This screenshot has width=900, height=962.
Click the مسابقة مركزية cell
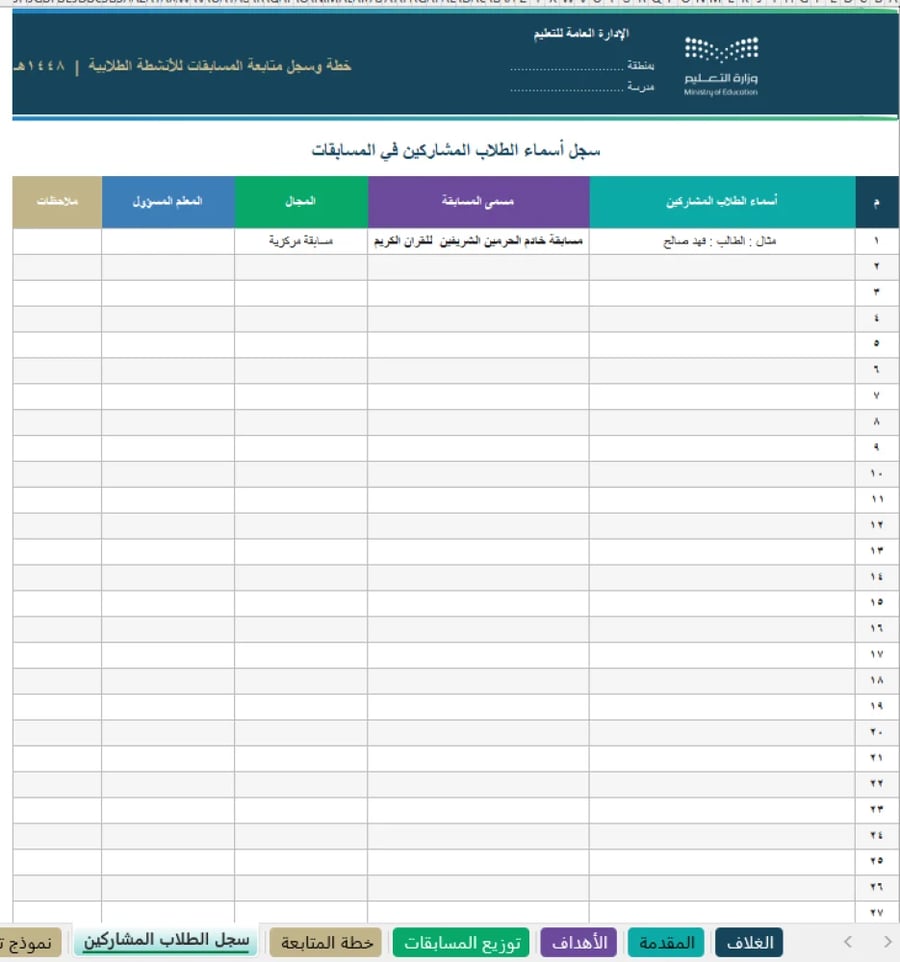pos(301,241)
